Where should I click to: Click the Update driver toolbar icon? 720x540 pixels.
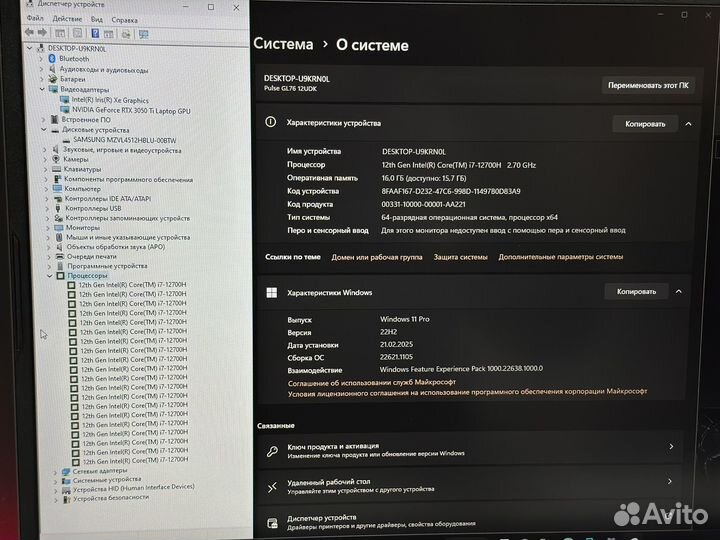[x=126, y=34]
